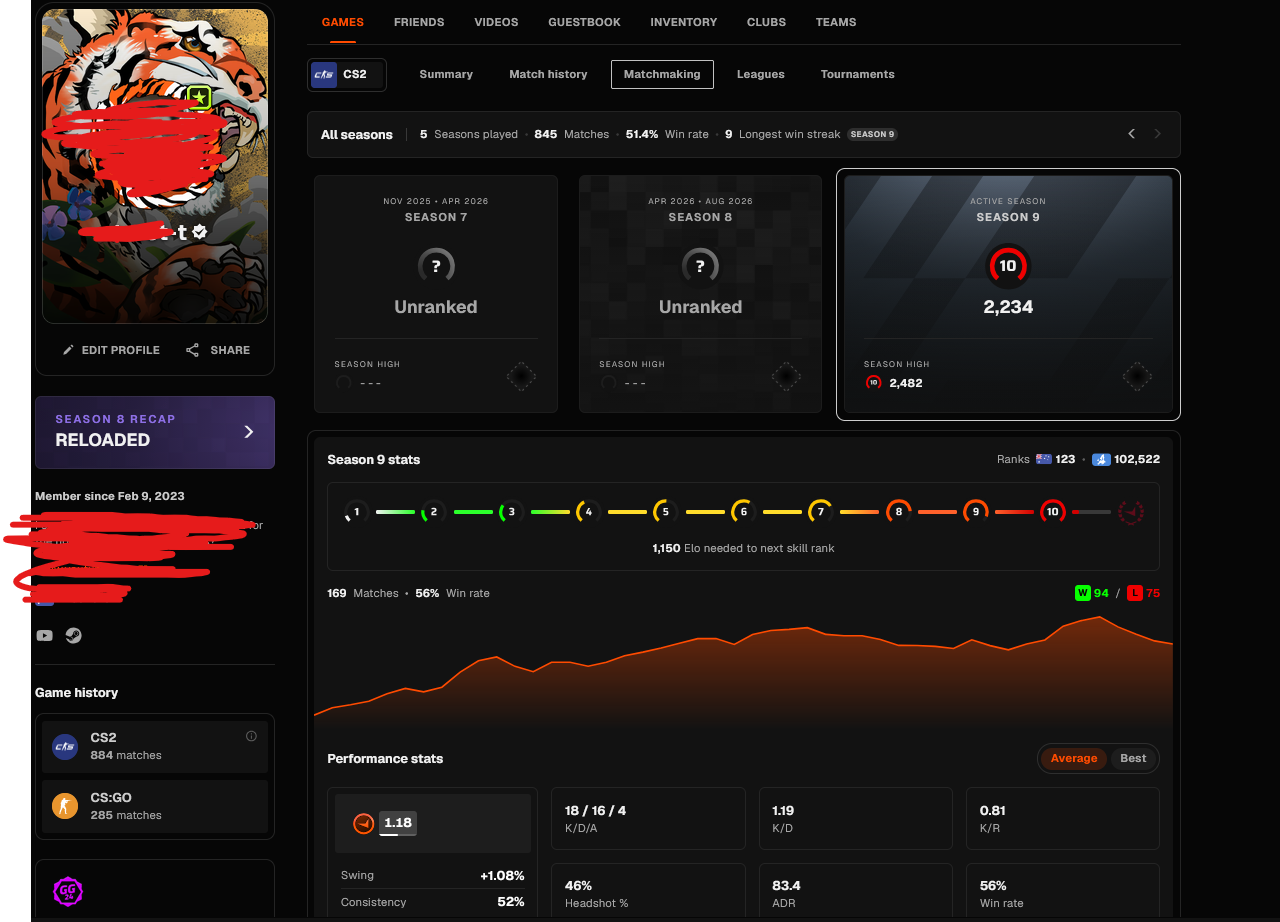Image resolution: width=1280 pixels, height=922 pixels.
Task: Select skill level 3 icon
Action: click(511, 512)
